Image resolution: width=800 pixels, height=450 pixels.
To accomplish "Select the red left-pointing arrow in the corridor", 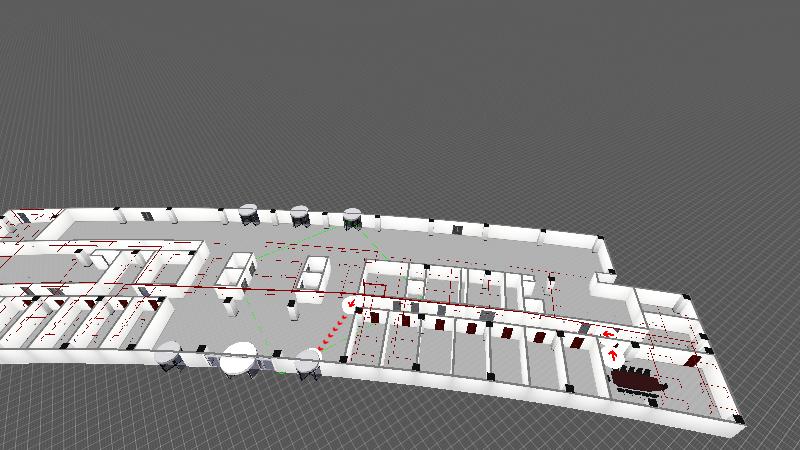I will tap(607, 334).
